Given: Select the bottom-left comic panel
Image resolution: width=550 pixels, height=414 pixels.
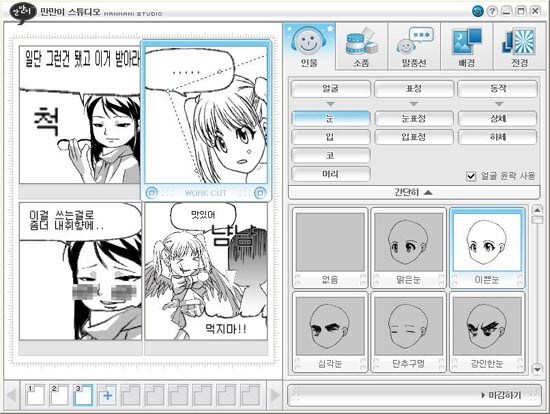Looking at the screenshot, I should tap(80, 271).
